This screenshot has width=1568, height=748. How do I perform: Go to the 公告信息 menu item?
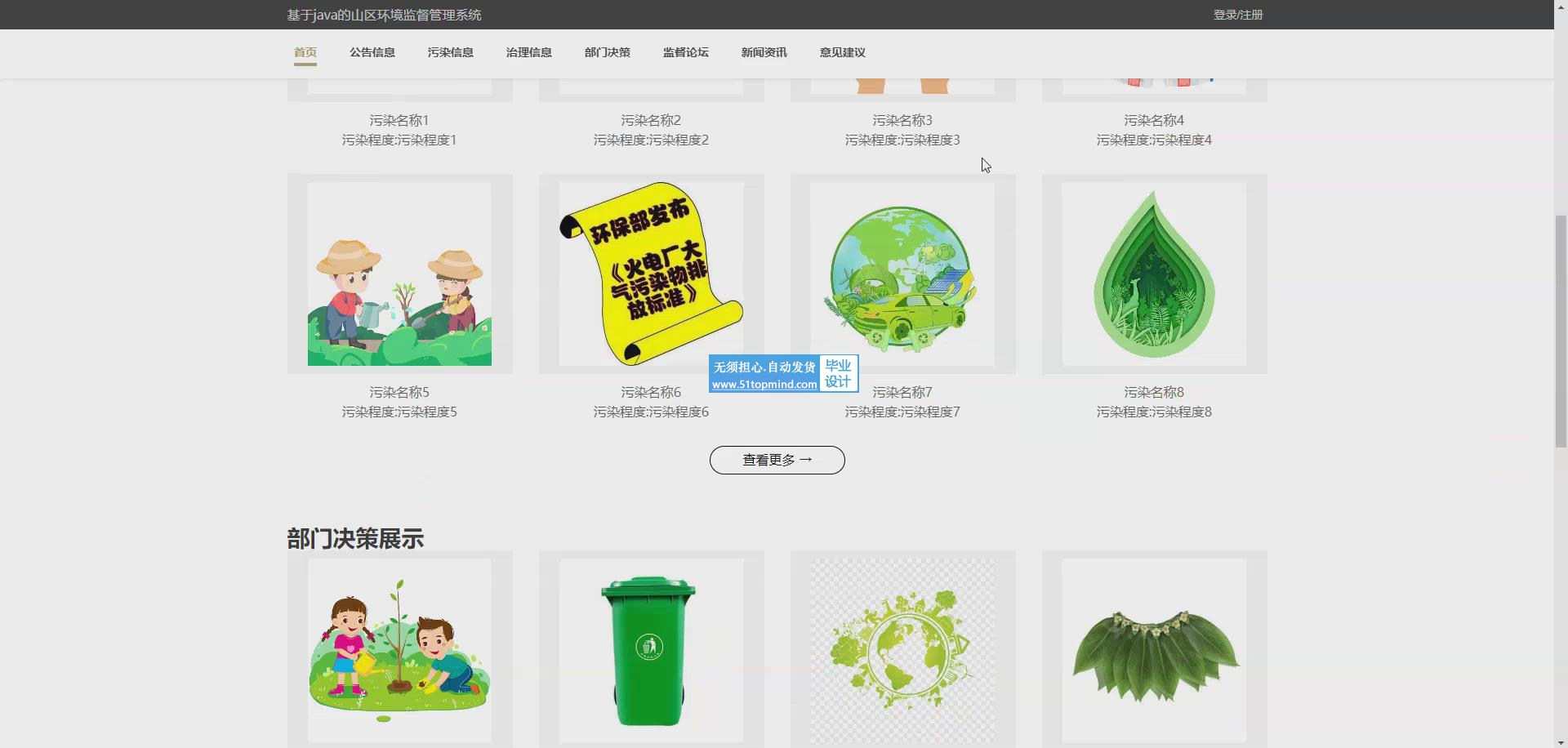tap(372, 52)
